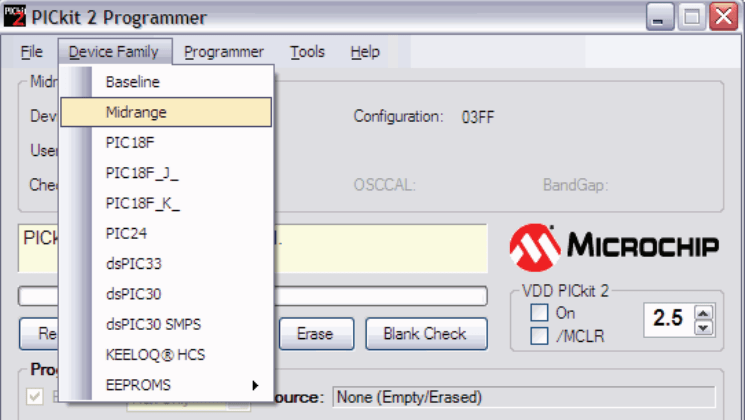Click the Blank Check button
This screenshot has height=420, width=745.
point(426,334)
